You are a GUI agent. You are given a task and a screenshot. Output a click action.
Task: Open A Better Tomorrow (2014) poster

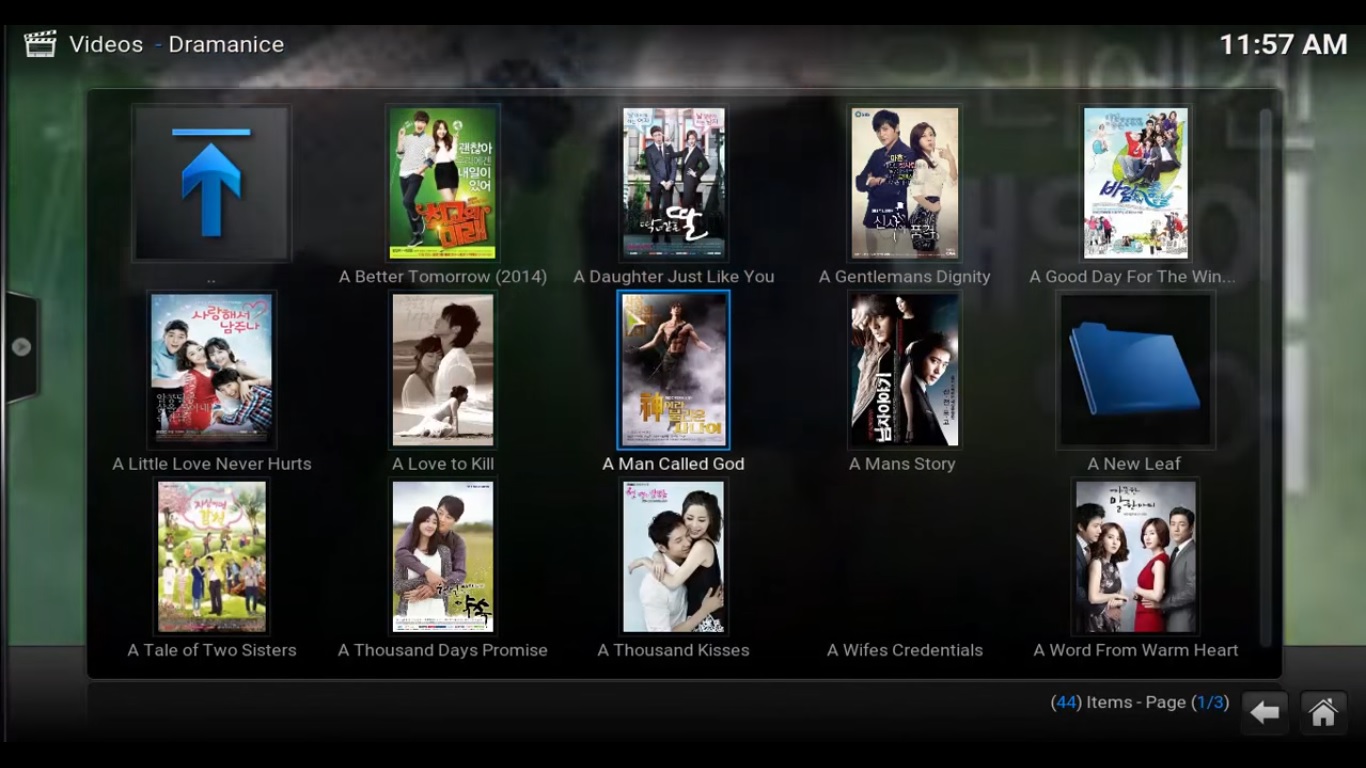(443, 184)
